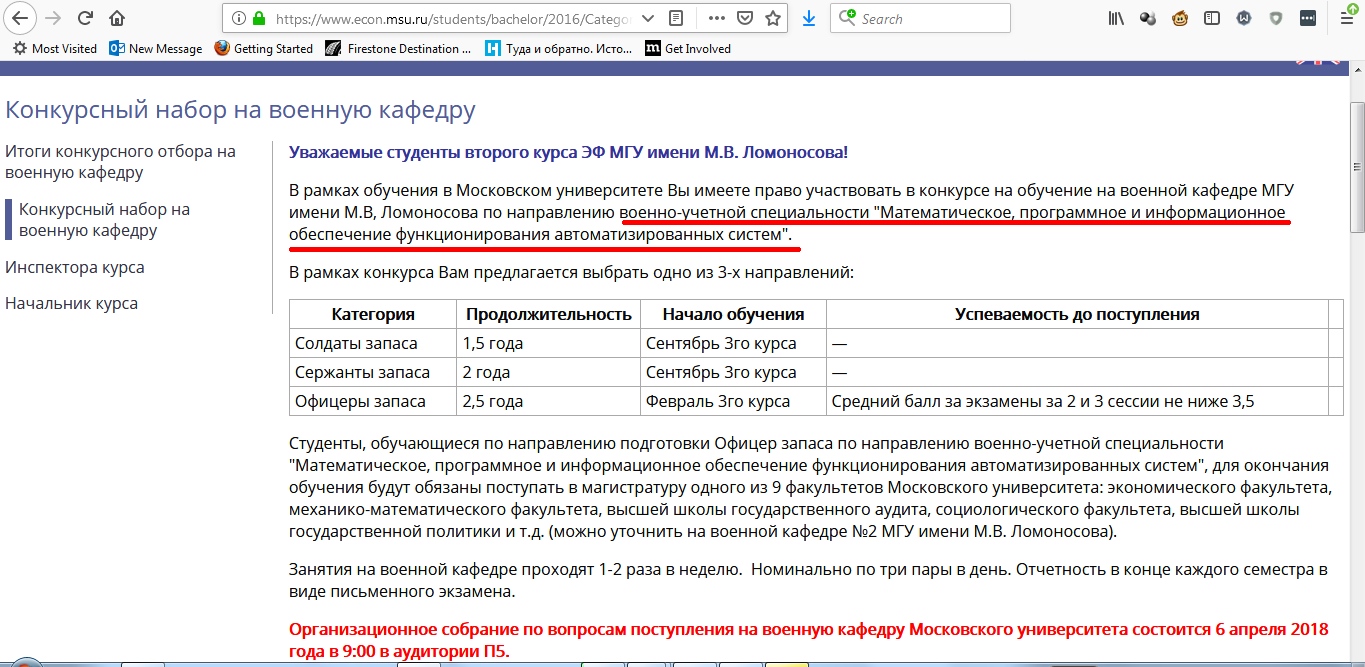The height and width of the screenshot is (667, 1365).
Task: Select the Солдаты запаса table cell
Action: (373, 343)
